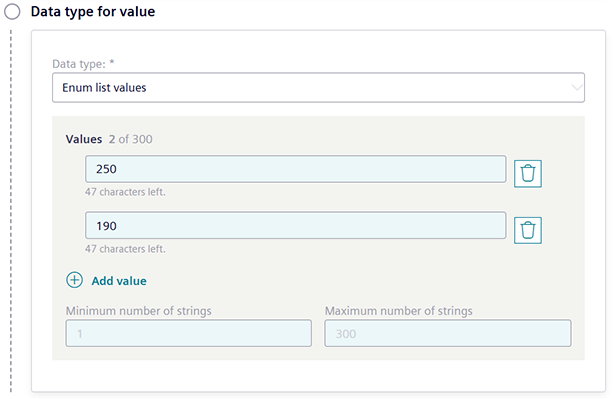Select the Data type for value step circle

(x=12, y=12)
